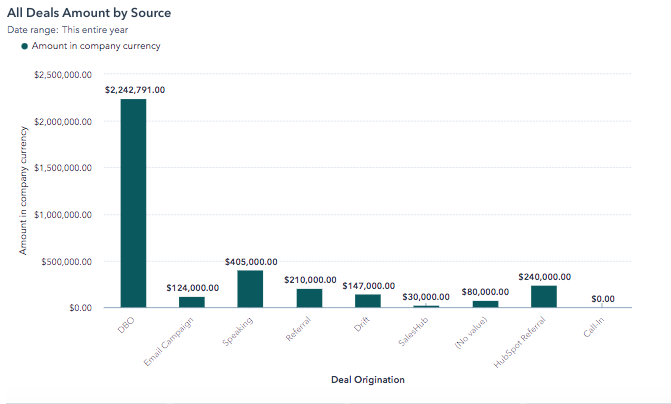Click the $210,000.00 data label
Viewport: 671px width, 404px height.
(310, 280)
